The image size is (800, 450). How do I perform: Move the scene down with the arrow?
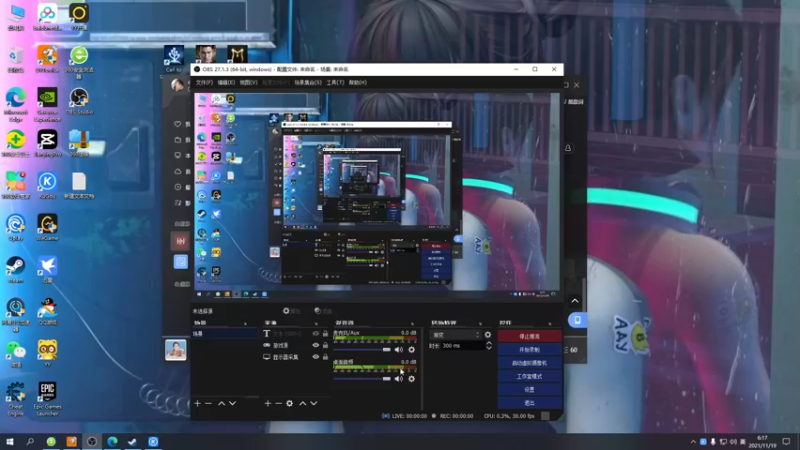click(x=233, y=404)
